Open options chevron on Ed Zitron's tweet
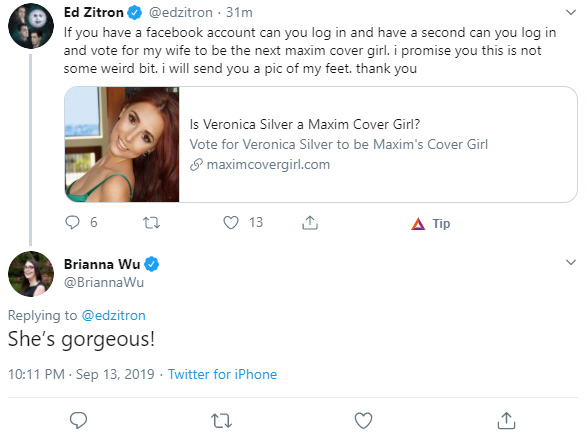 pos(571,13)
